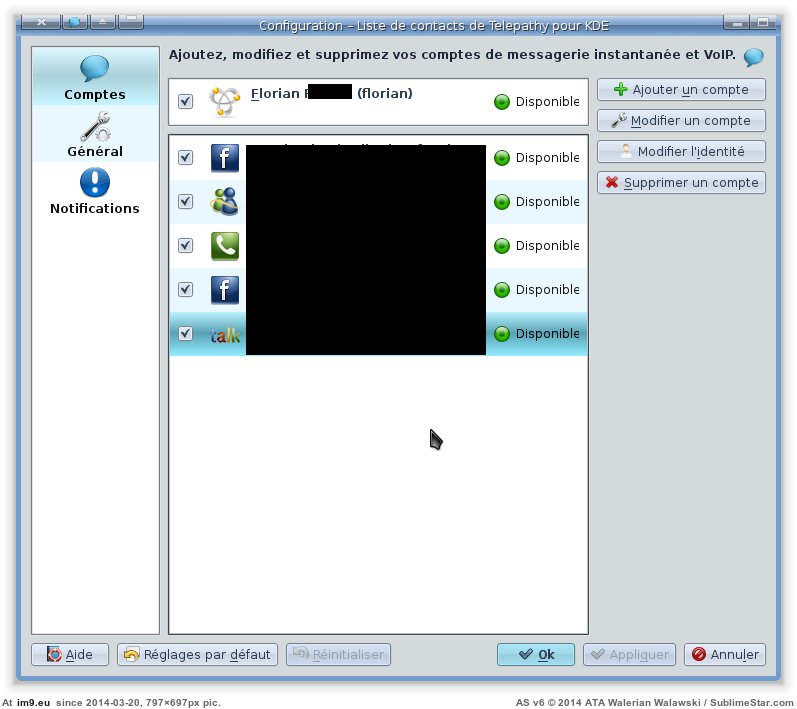Image resolution: width=797 pixels, height=709 pixels.
Task: Click the green phone SIP account icon
Action: pos(224,246)
